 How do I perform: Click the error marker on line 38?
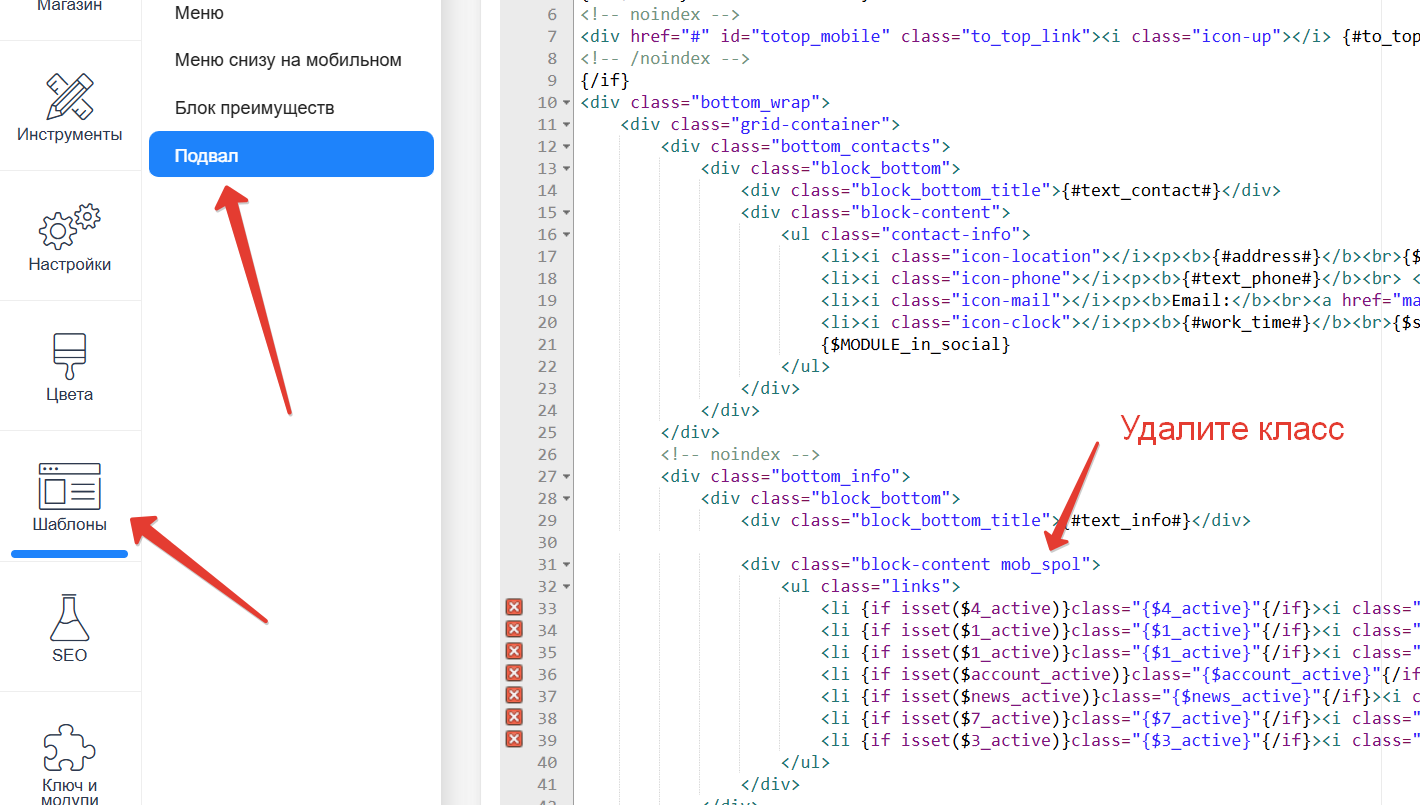coord(514,718)
